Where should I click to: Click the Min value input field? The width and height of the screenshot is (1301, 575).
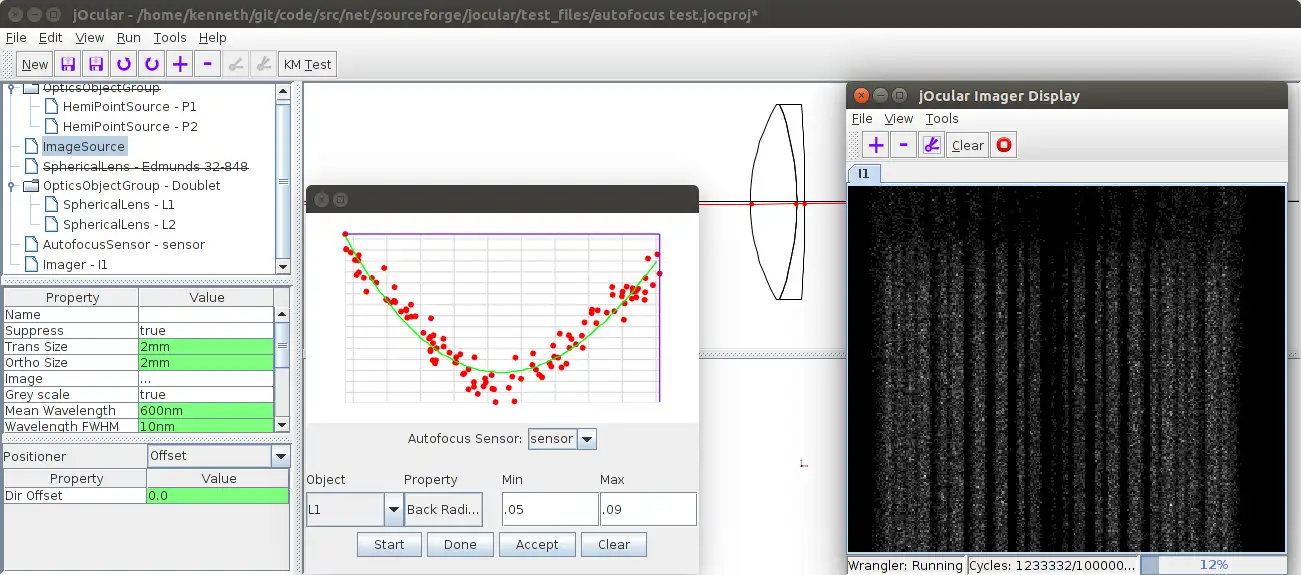pos(549,510)
